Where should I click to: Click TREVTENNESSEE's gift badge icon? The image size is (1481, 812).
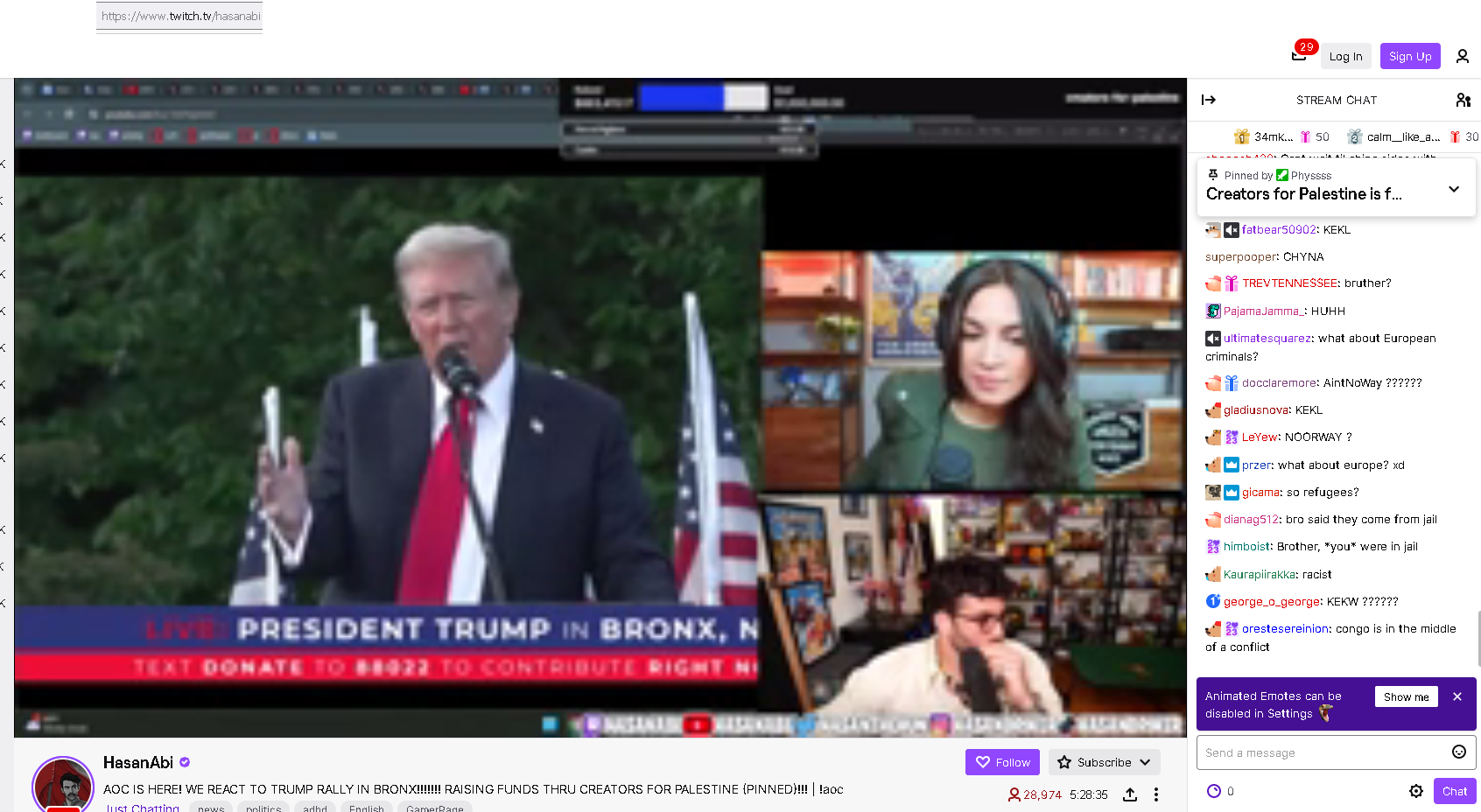(x=1232, y=283)
